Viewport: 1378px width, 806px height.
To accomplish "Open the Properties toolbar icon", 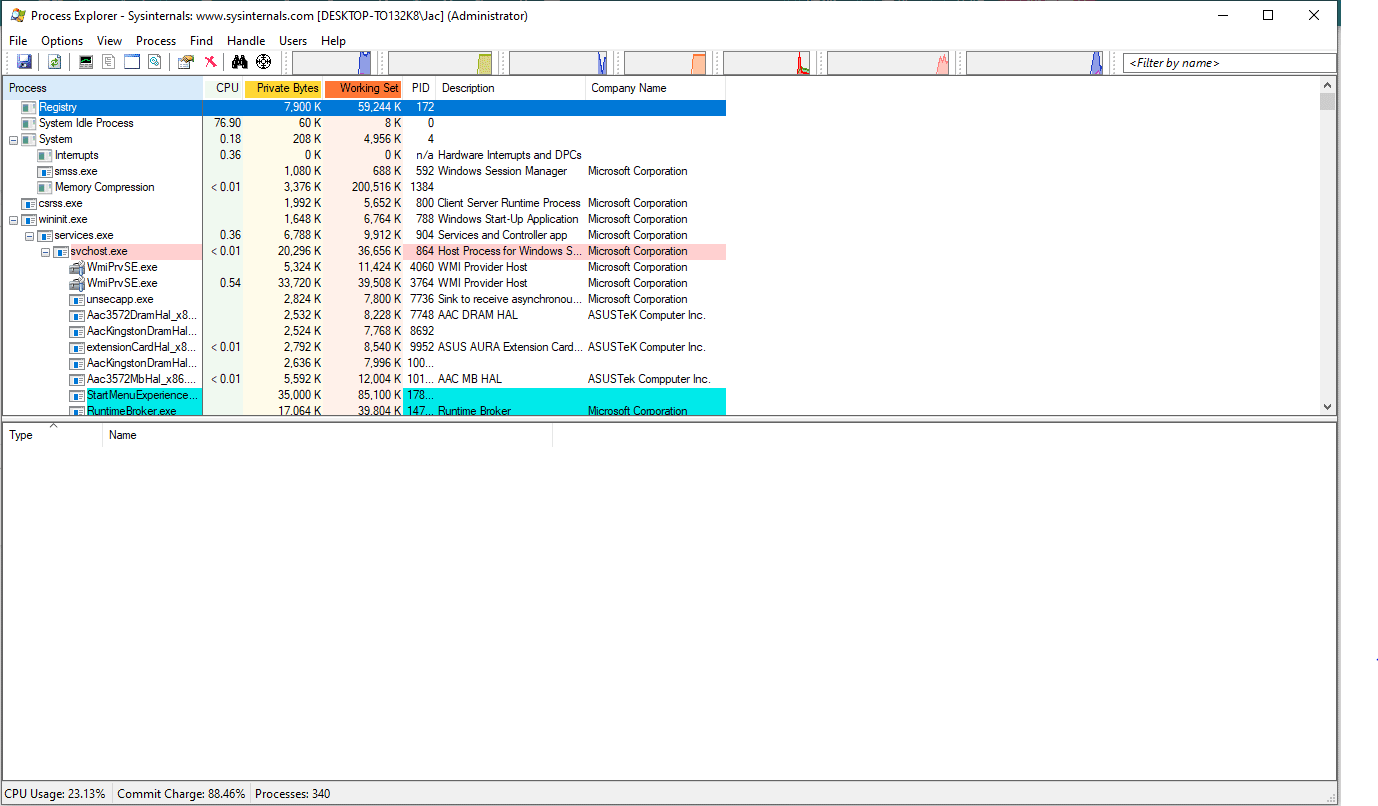I will (x=185, y=62).
